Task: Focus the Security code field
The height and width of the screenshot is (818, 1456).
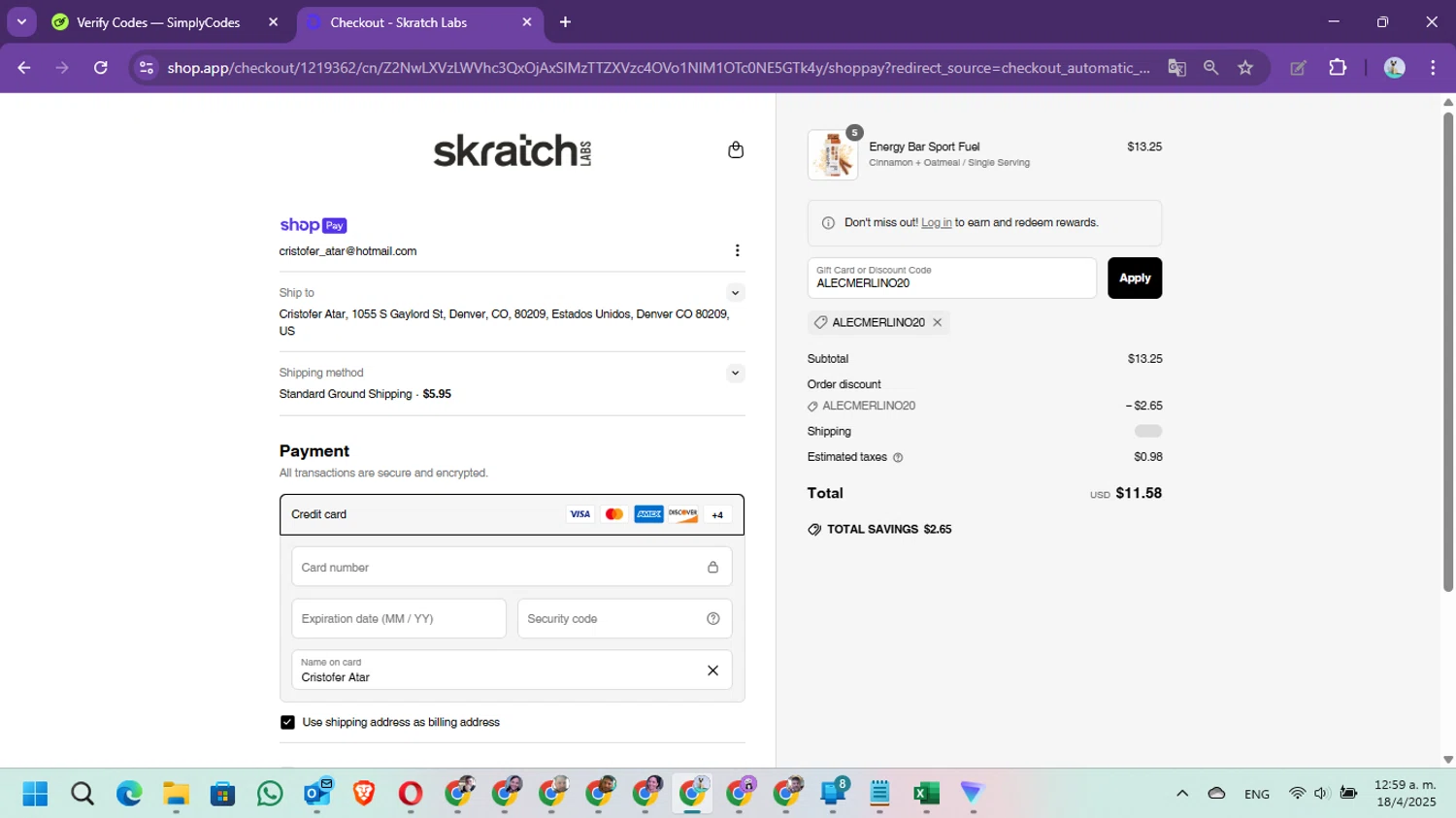Action: [x=624, y=618]
